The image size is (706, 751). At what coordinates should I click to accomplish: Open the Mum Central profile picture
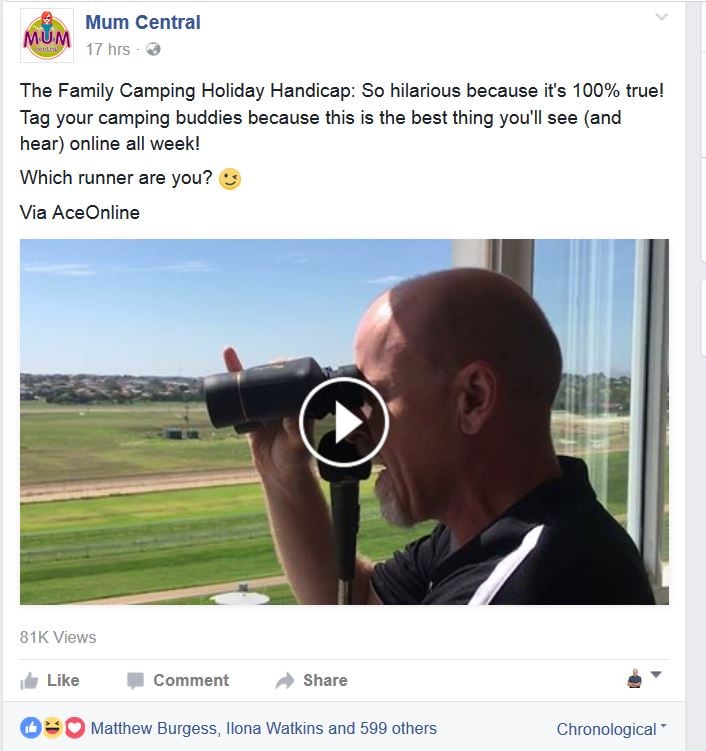47,35
